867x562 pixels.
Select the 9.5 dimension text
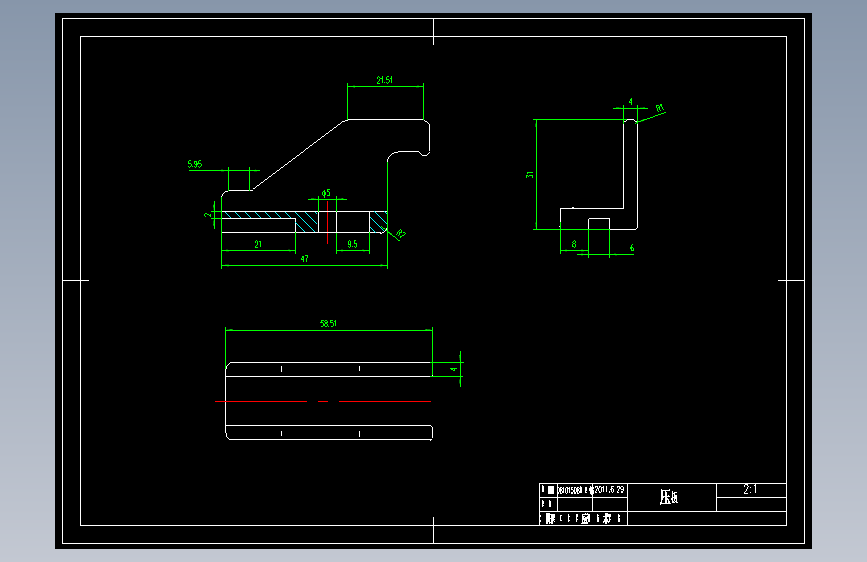click(x=352, y=244)
